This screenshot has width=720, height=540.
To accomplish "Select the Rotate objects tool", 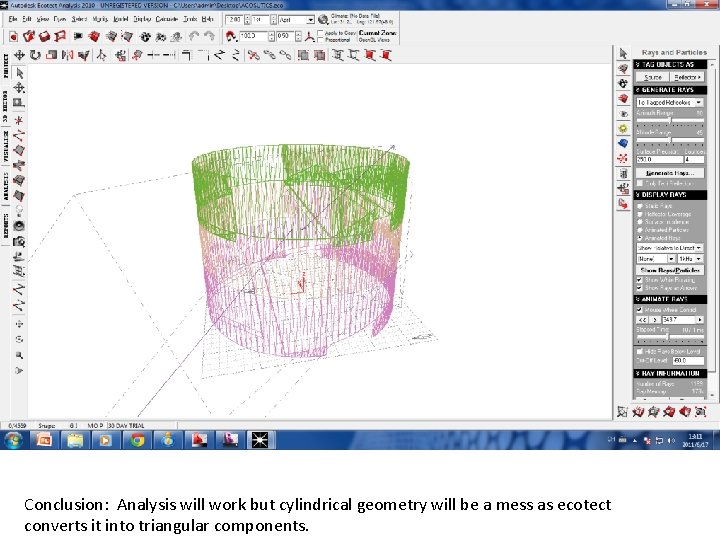I will 35,56.
